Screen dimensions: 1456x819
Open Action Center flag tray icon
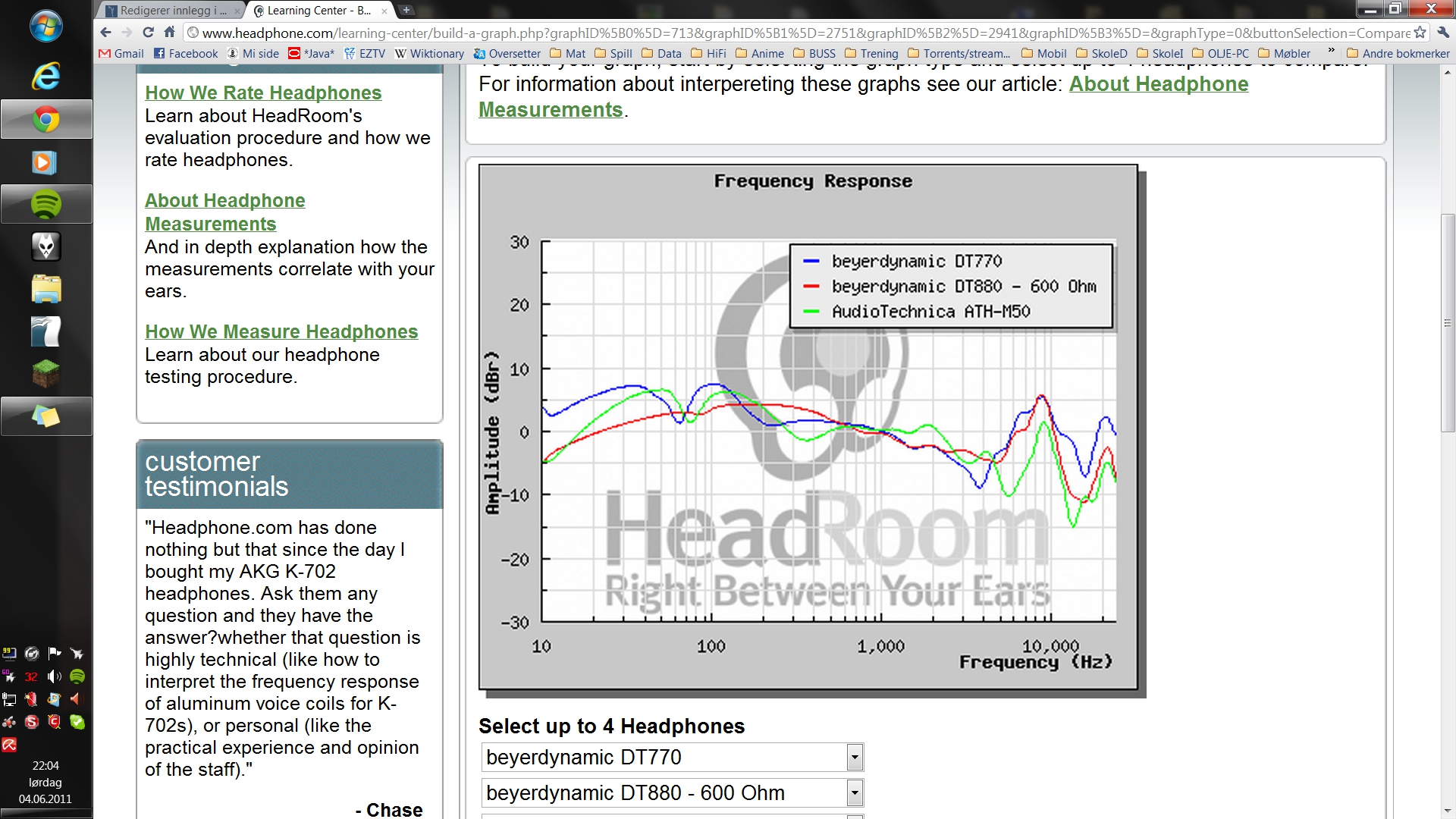[54, 653]
